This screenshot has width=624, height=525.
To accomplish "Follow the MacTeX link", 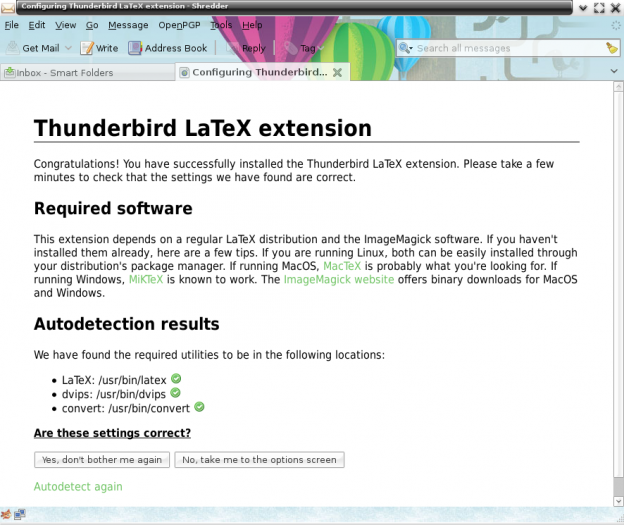I will click(342, 266).
